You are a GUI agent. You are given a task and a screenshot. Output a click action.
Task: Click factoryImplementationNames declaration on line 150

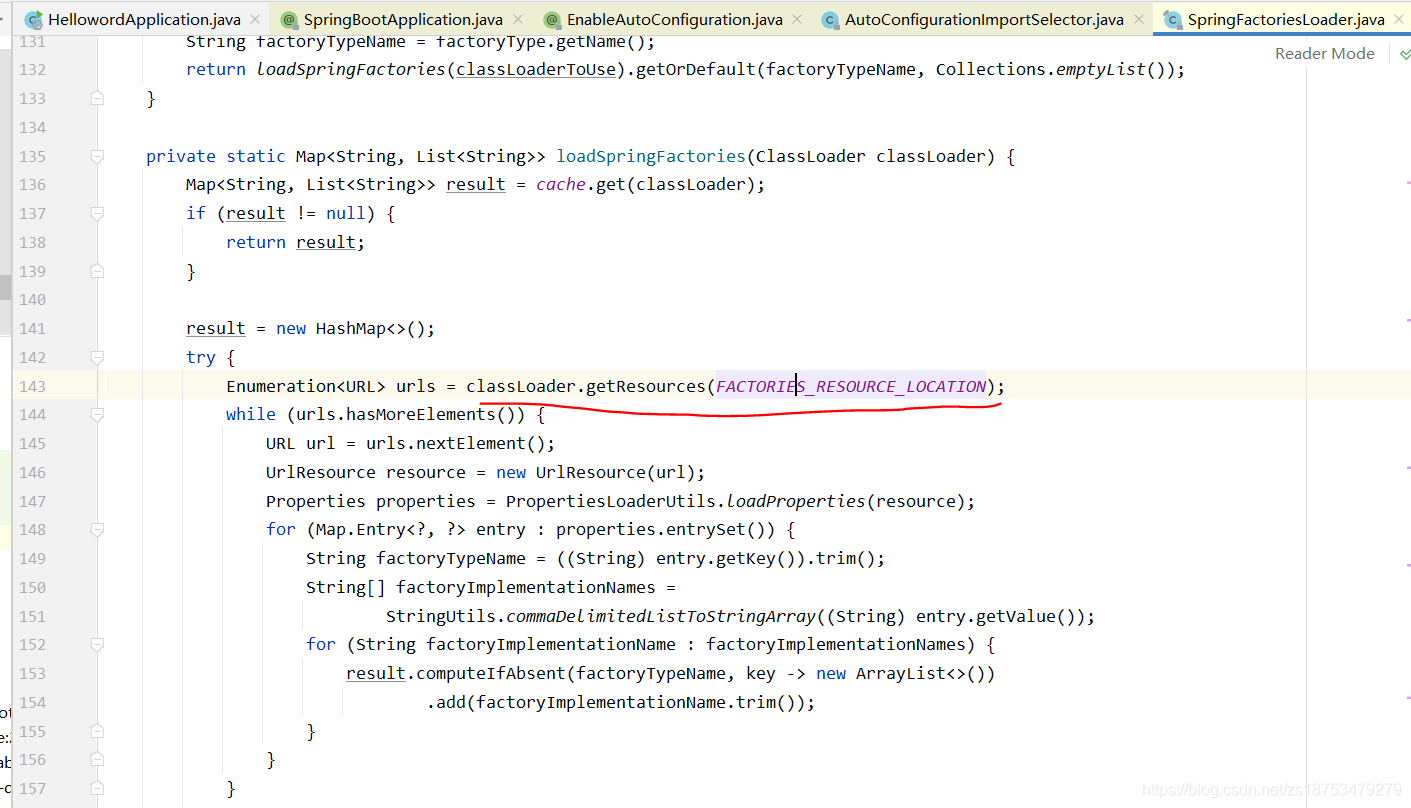point(526,587)
